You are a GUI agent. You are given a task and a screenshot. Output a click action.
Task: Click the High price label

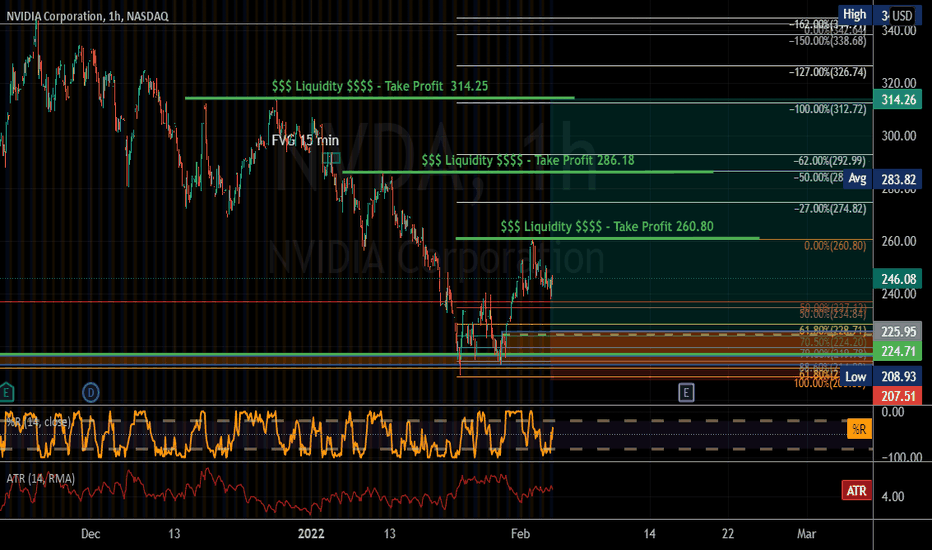(x=855, y=14)
